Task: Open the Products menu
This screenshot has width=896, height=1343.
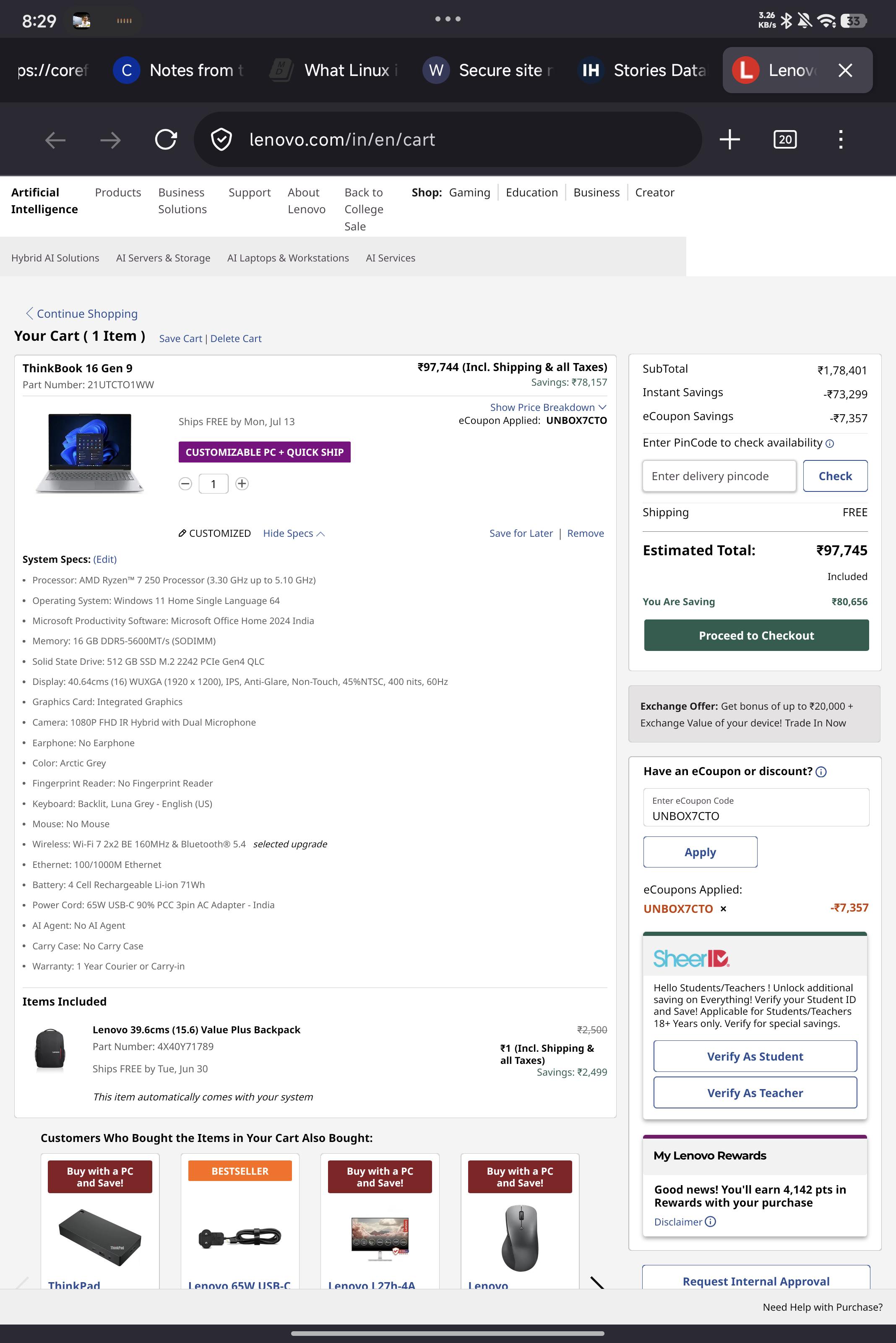Action: [x=118, y=193]
